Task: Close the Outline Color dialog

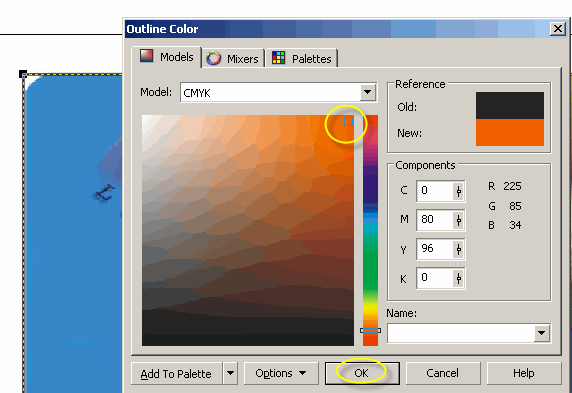Action: coord(558,28)
